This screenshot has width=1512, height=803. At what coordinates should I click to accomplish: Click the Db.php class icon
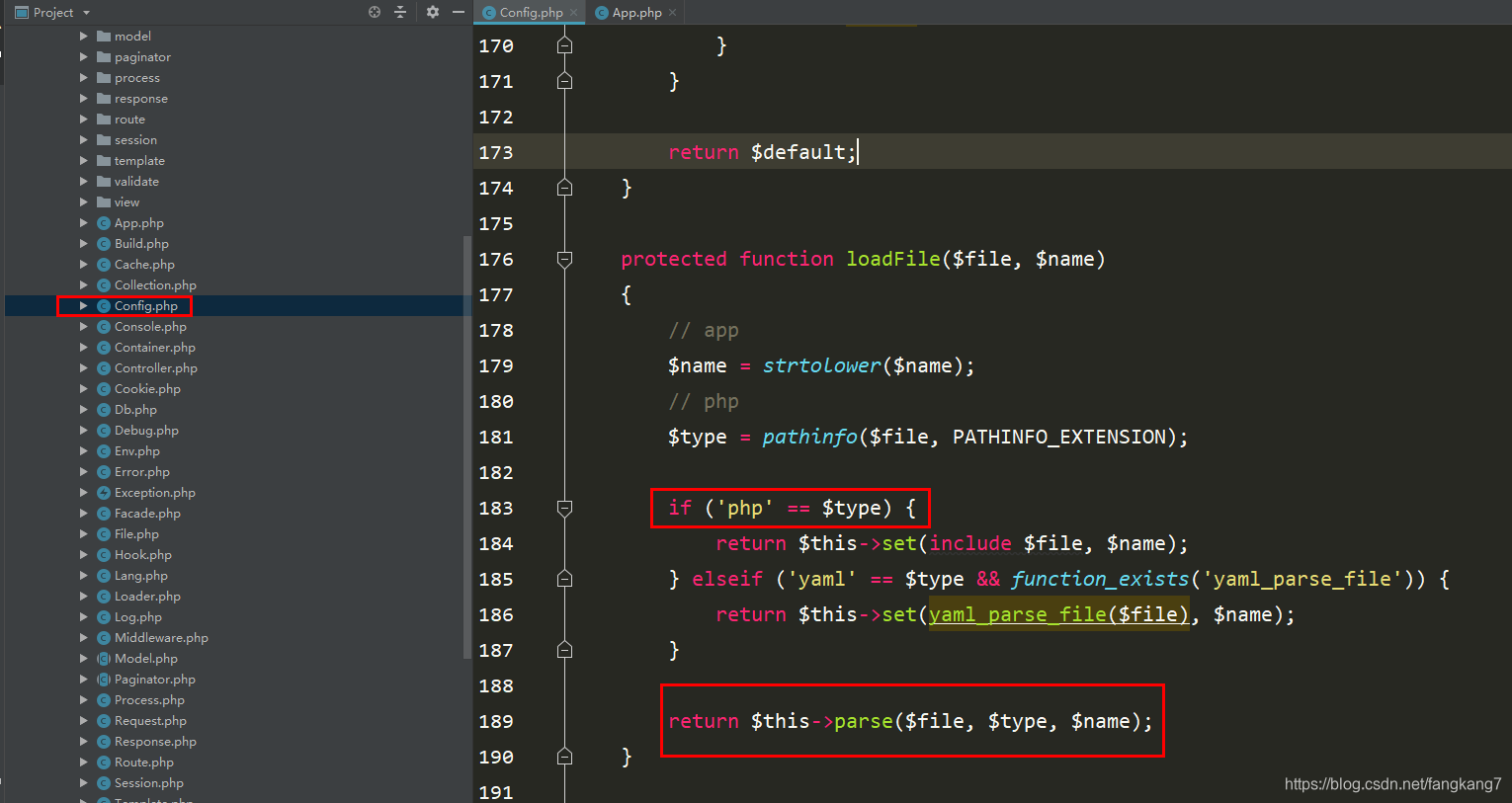[x=104, y=410]
